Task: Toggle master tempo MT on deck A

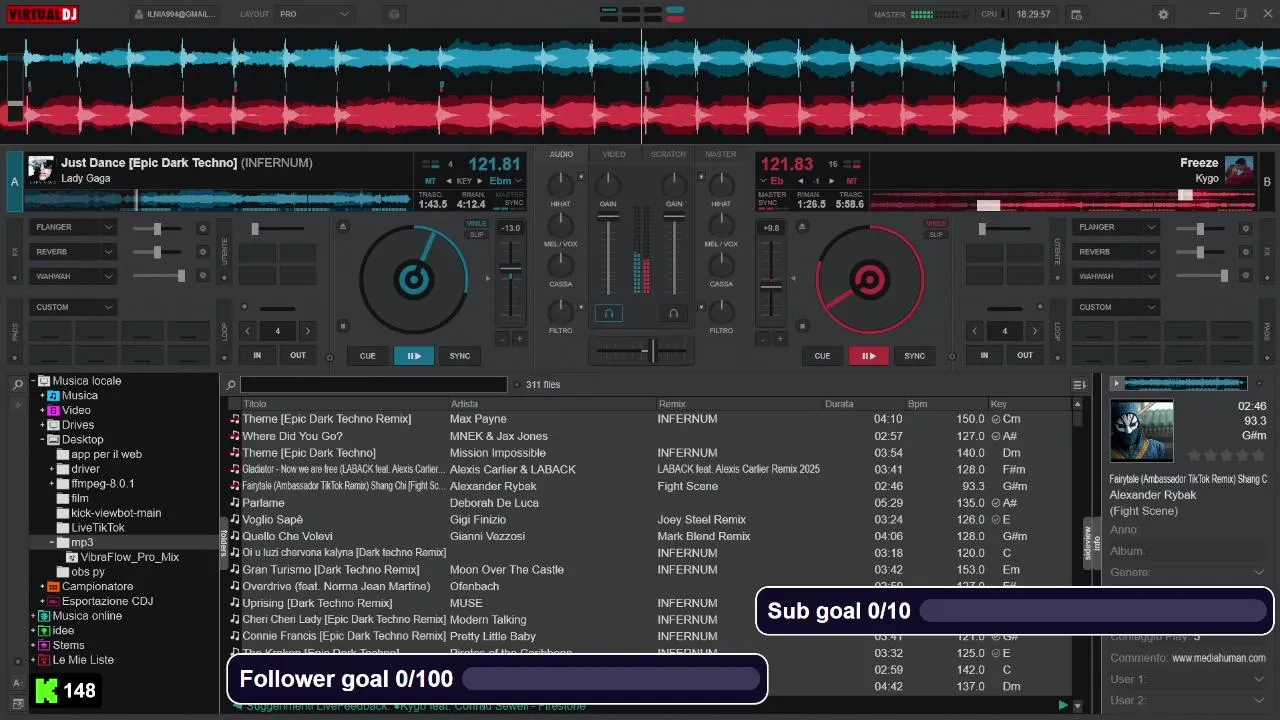Action: [430, 181]
